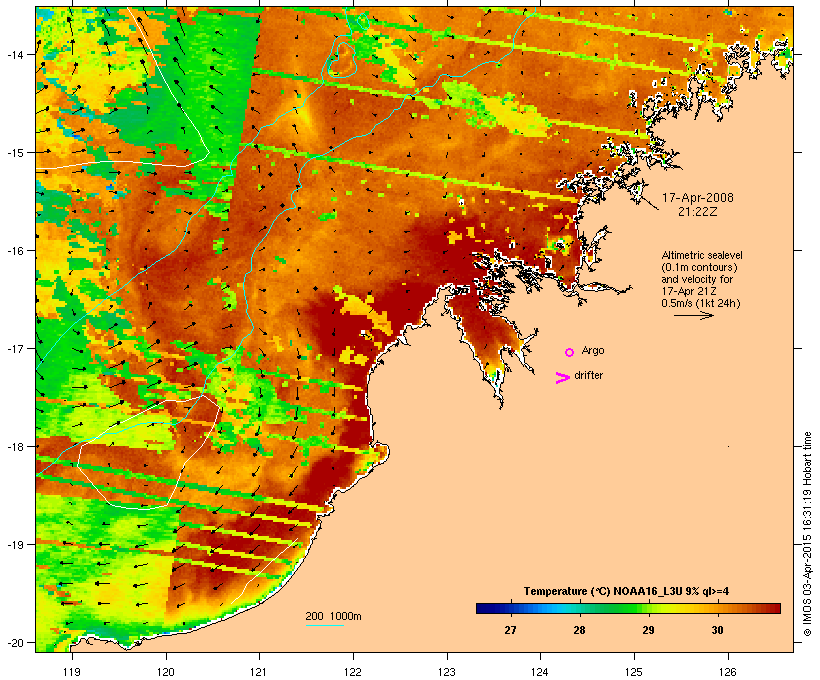The image size is (820, 680).
Task: Click the '(0.1m contours)' text line
Action: coord(699,267)
